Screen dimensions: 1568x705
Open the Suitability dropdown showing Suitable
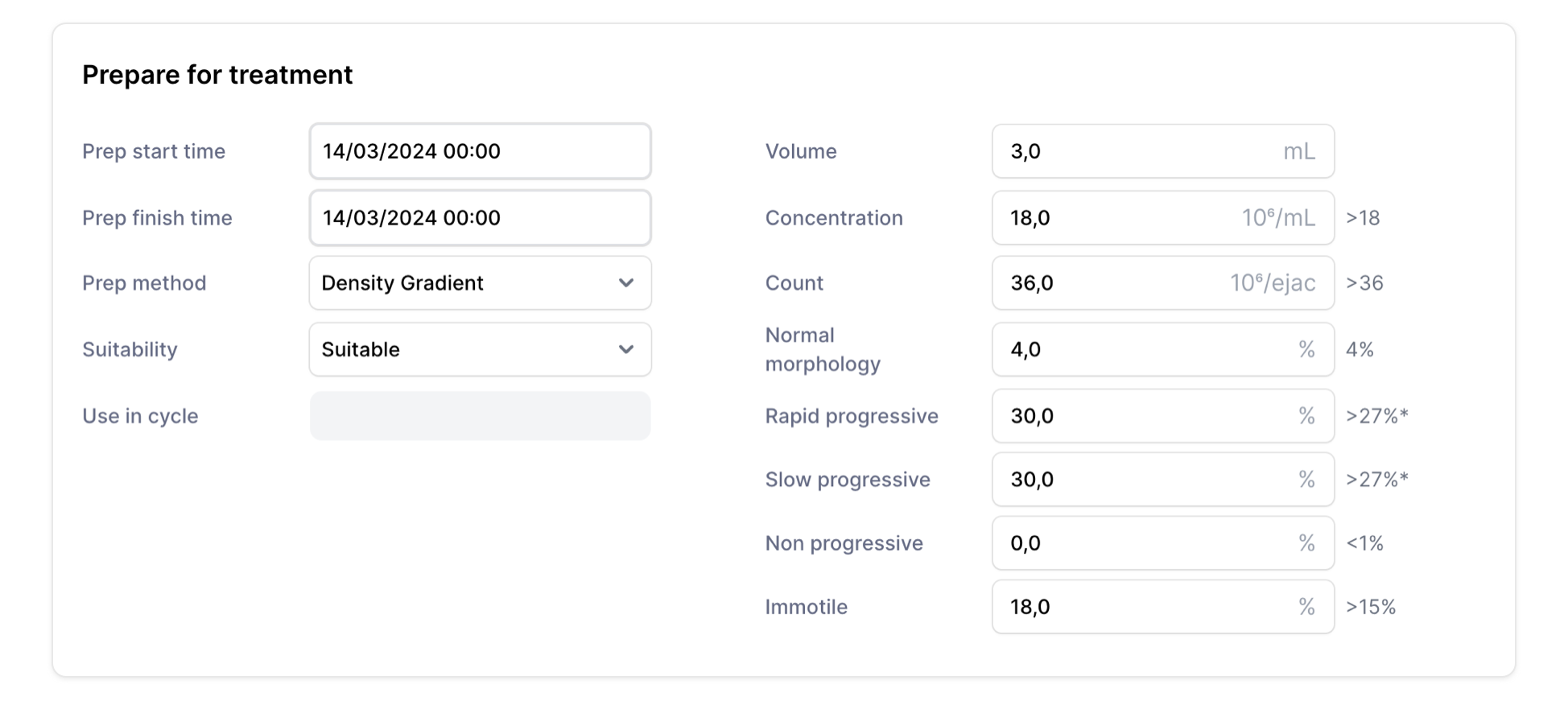click(467, 349)
